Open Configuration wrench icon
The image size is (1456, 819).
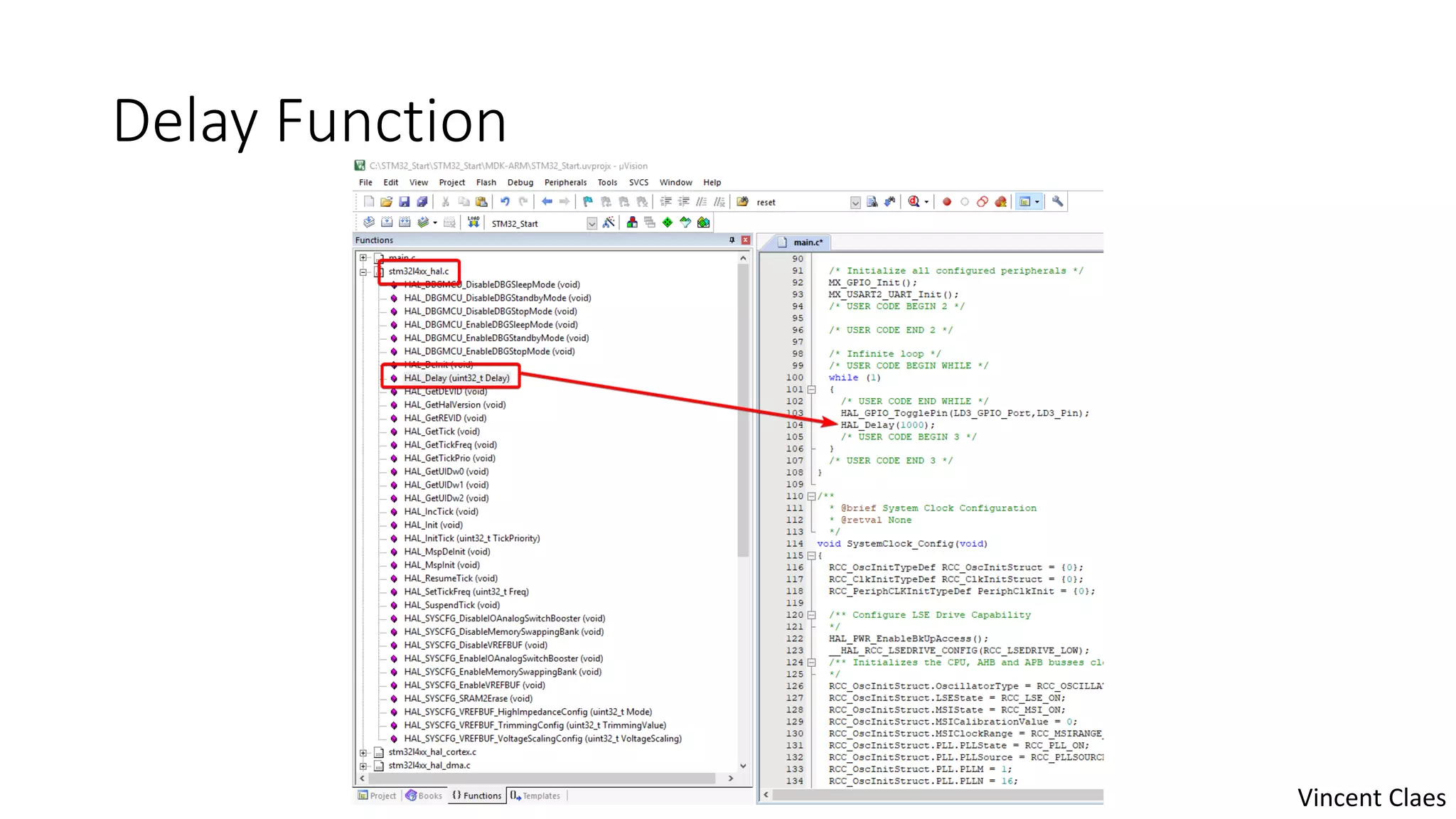[1057, 202]
